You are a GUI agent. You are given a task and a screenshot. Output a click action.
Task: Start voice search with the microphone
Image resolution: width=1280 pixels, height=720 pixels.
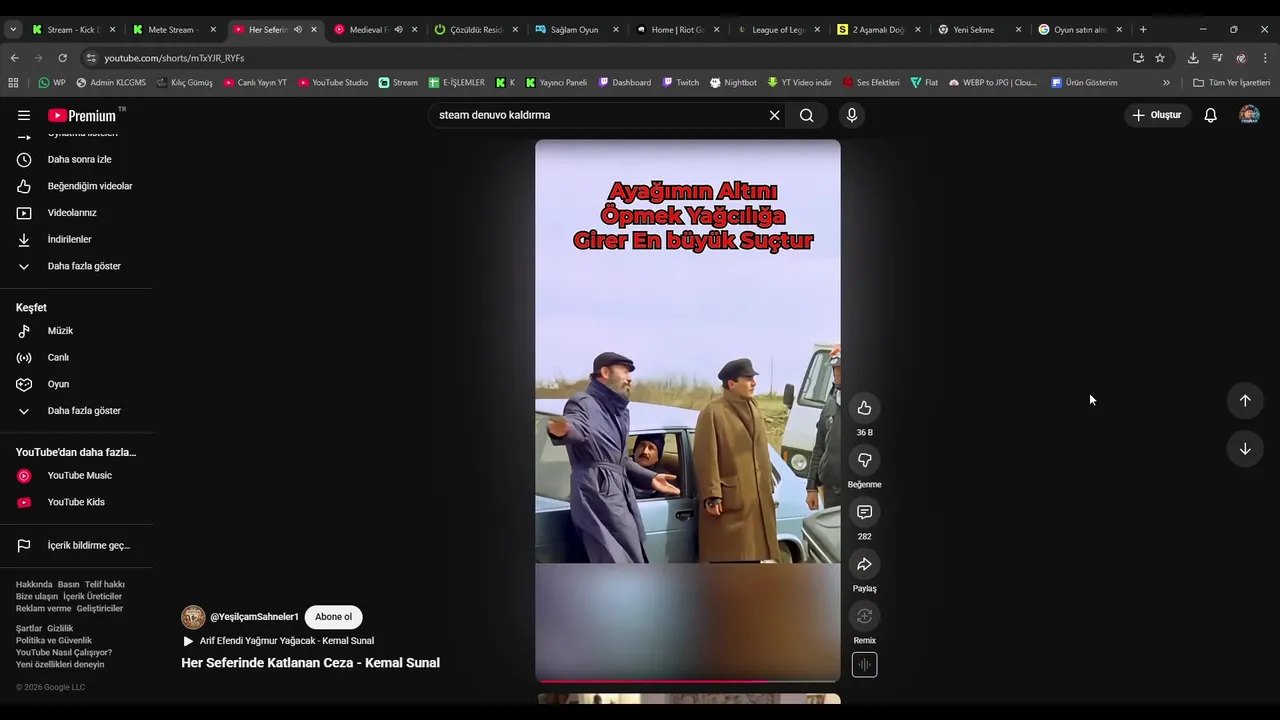coord(852,115)
